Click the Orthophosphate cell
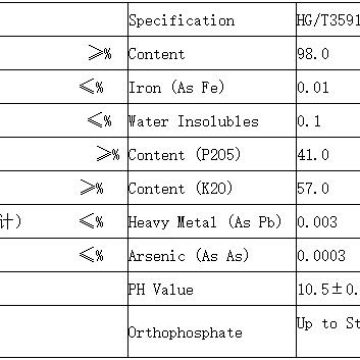The image size is (360, 360). click(212, 331)
